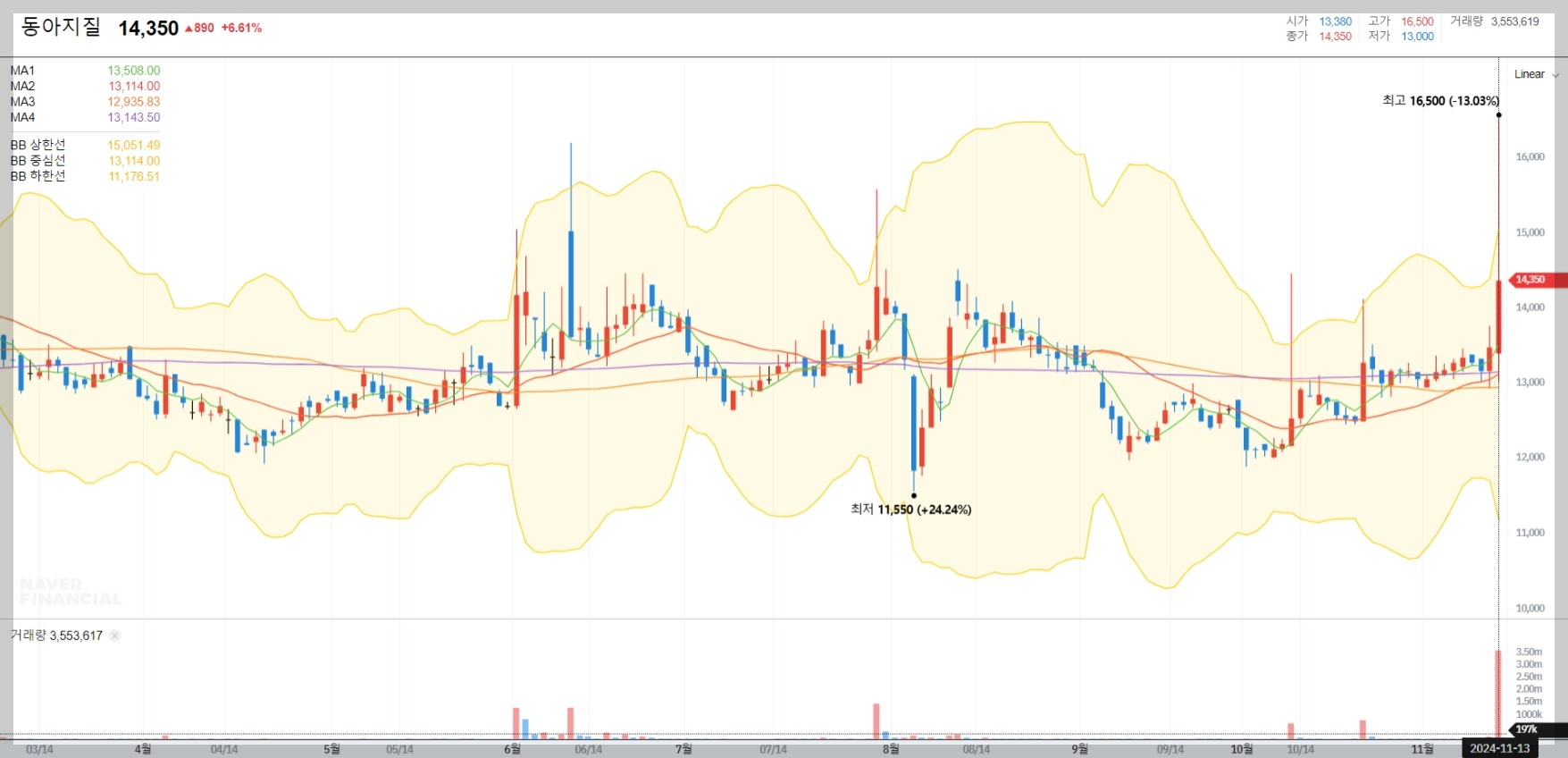Click the 4월 date axis label
Screen dimensions: 1568x758
pos(143,749)
